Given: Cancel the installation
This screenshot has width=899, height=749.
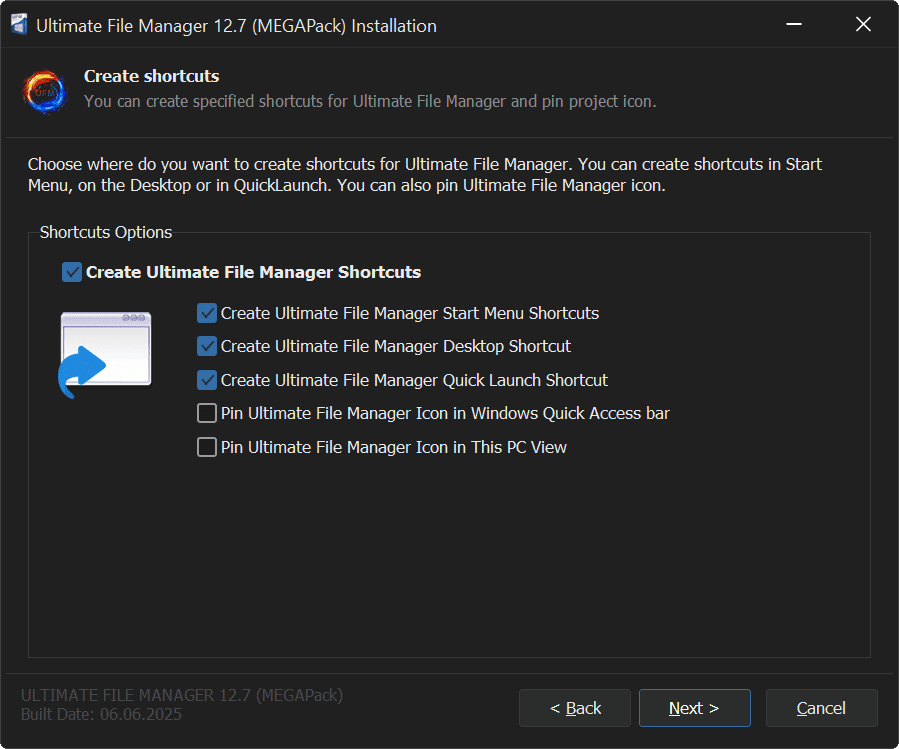Looking at the screenshot, I should [x=821, y=708].
